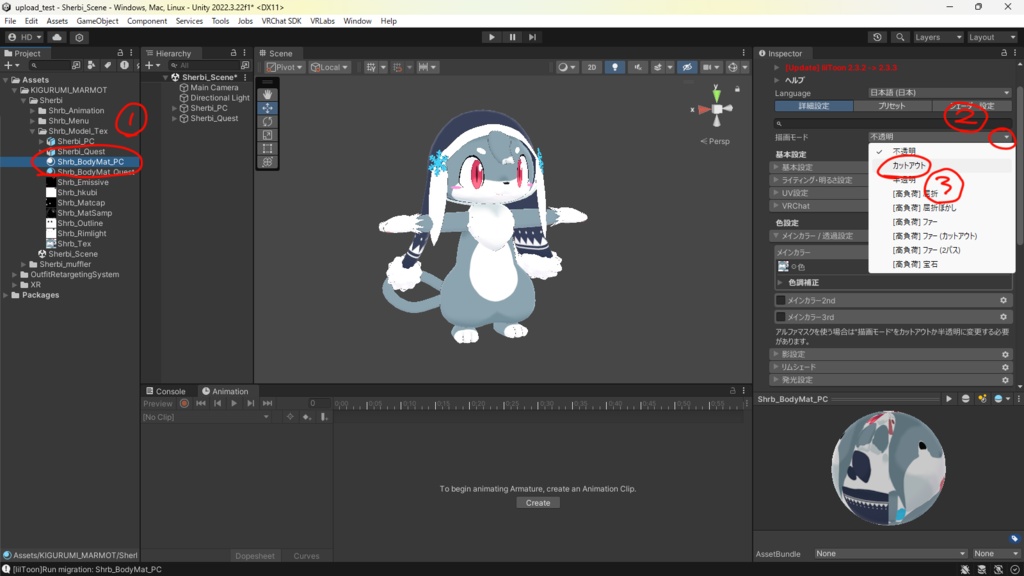Open Undo History icon

click(x=877, y=37)
